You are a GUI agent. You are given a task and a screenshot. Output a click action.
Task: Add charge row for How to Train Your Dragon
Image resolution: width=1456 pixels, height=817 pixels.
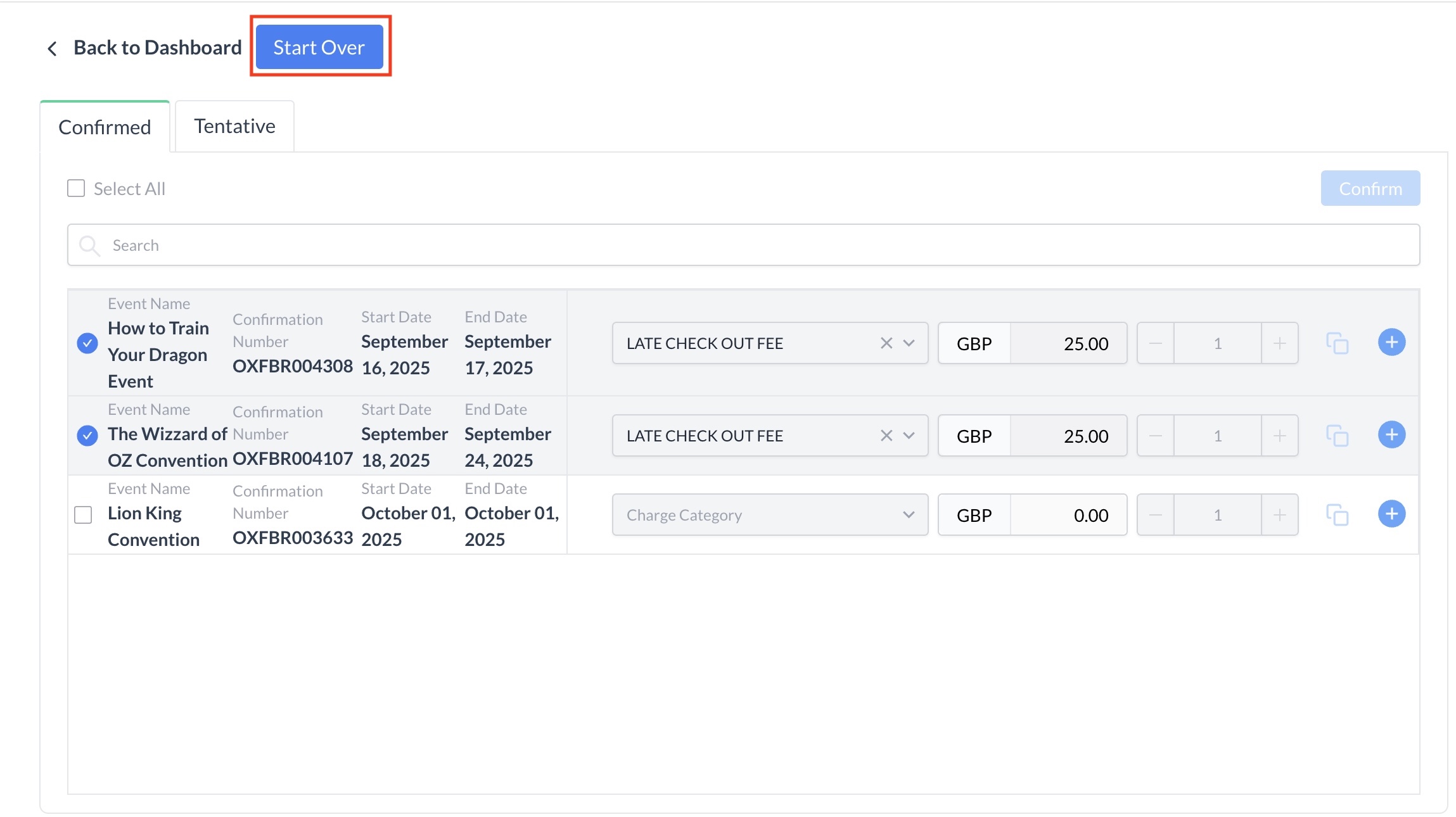point(1391,343)
